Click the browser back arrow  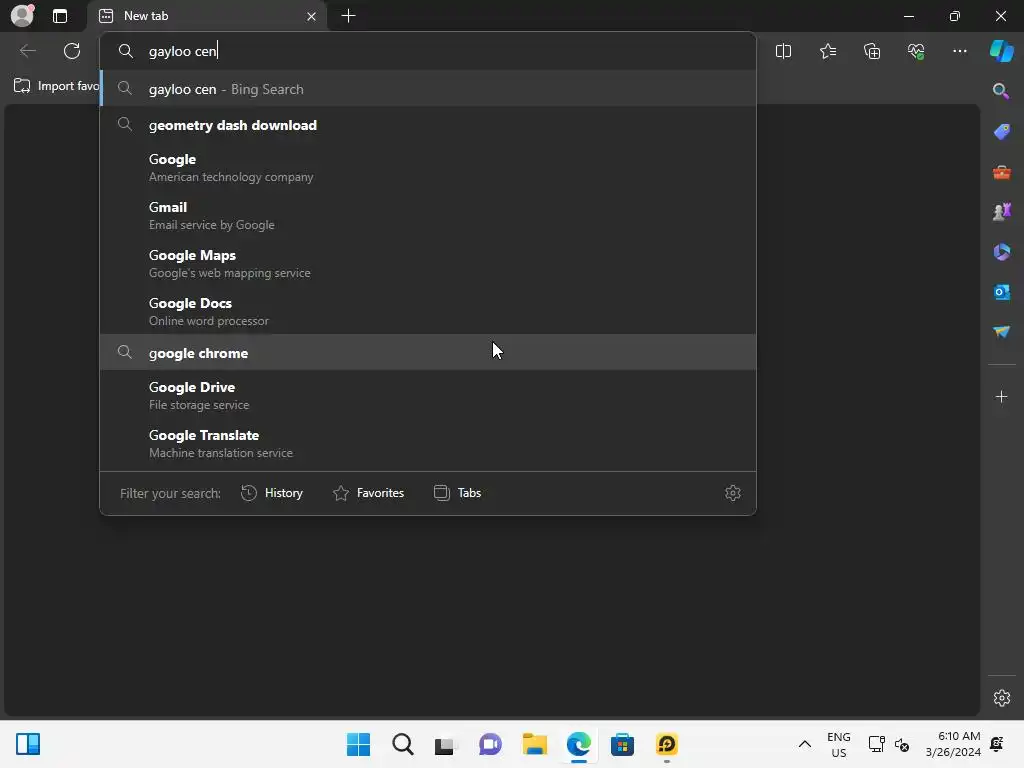click(27, 51)
